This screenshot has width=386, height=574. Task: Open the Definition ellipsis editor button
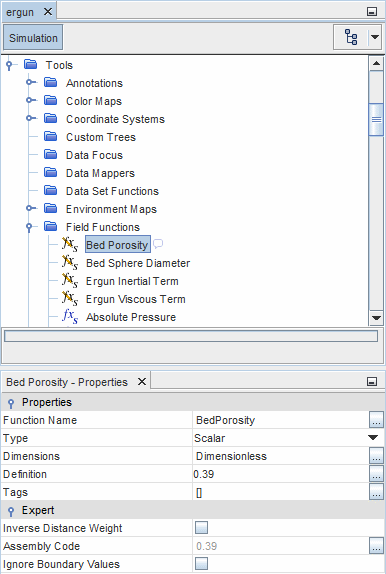376,474
